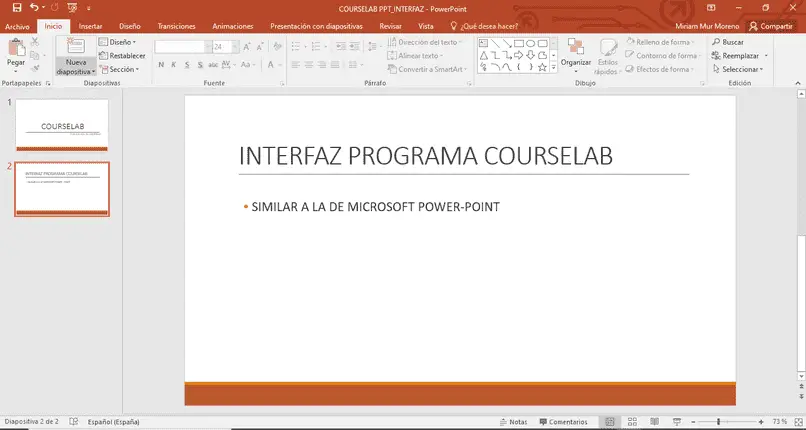This screenshot has width=806, height=430.
Task: Click the Pegar clipboard icon
Action: tap(16, 47)
